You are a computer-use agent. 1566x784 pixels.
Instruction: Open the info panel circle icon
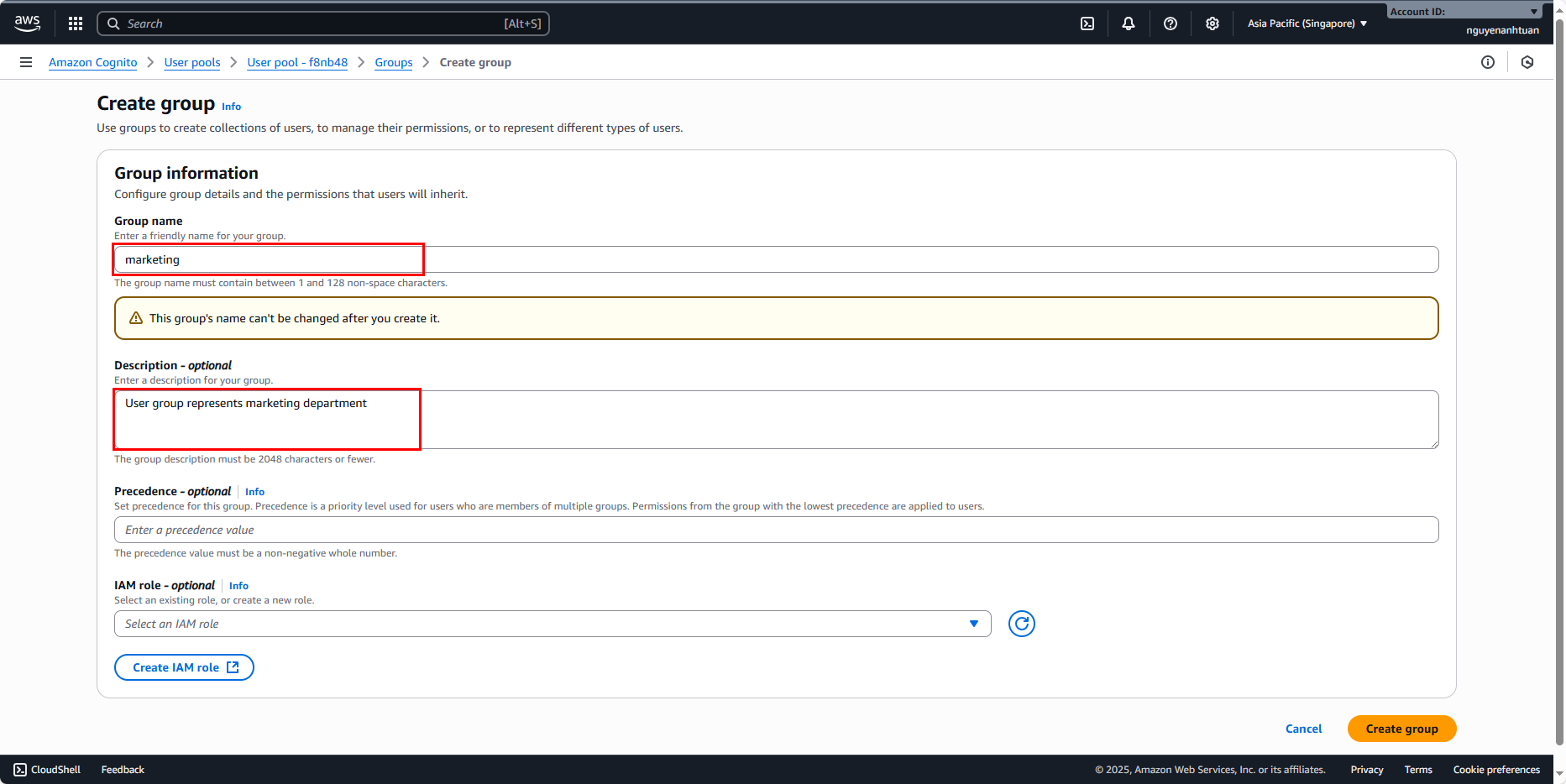[x=1488, y=62]
